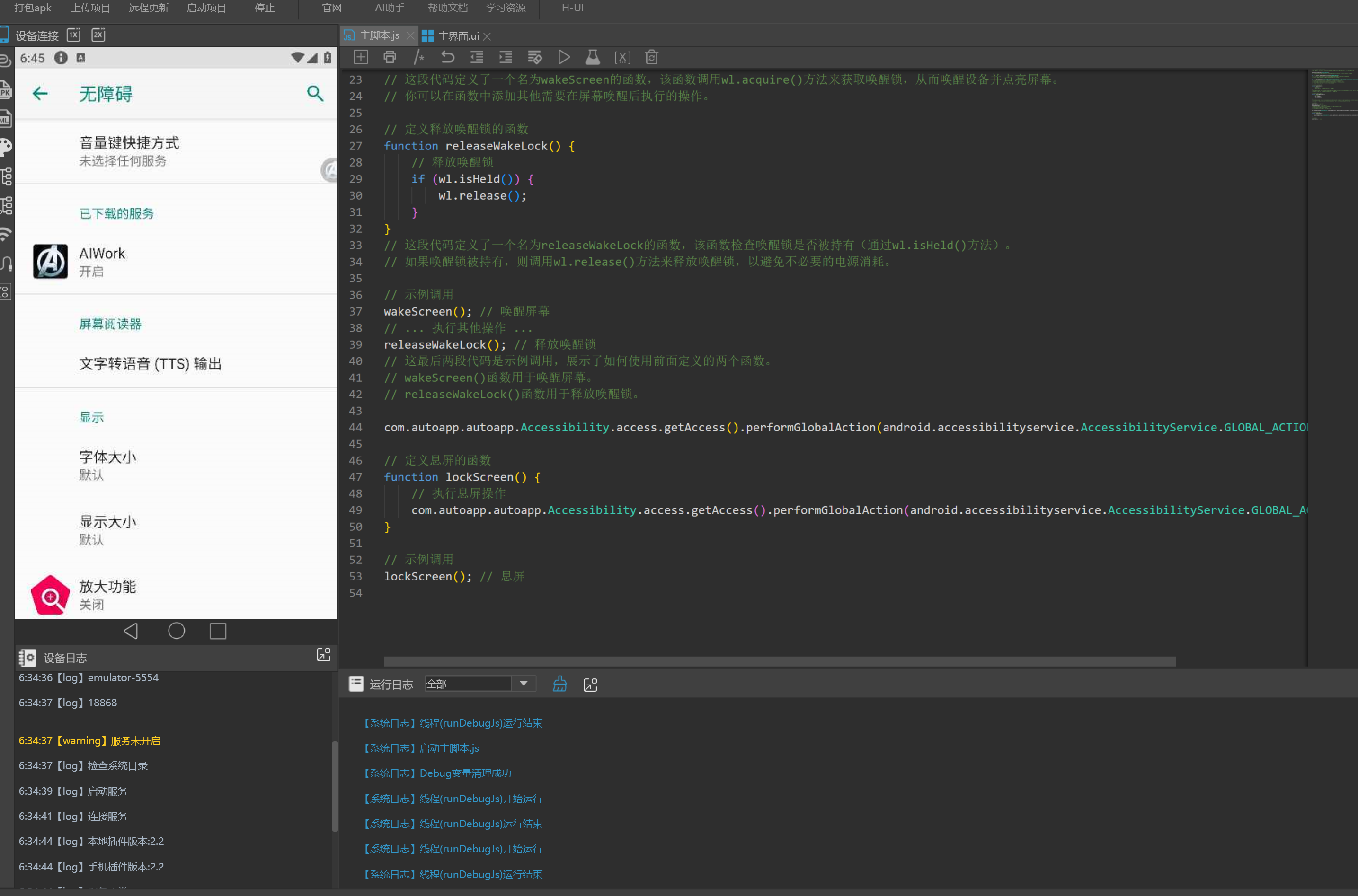1358x896 pixels.
Task: Open the 放大功能 setting
Action: click(x=176, y=594)
